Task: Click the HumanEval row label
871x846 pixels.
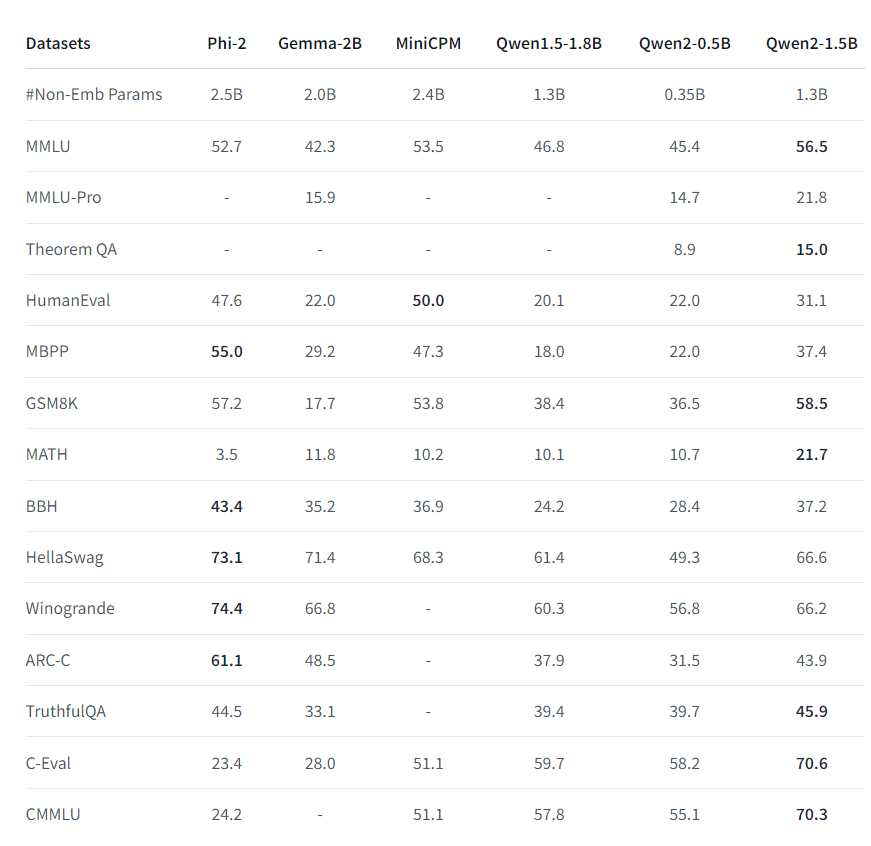Action: tap(68, 300)
